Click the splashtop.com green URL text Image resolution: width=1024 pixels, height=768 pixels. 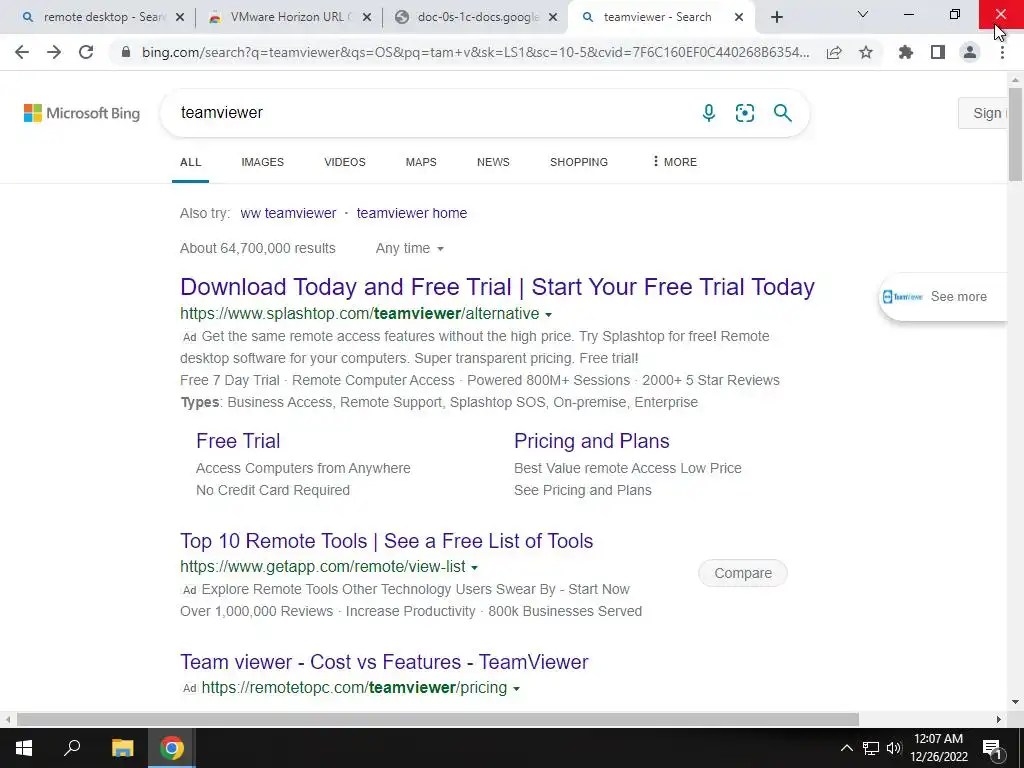click(x=360, y=313)
